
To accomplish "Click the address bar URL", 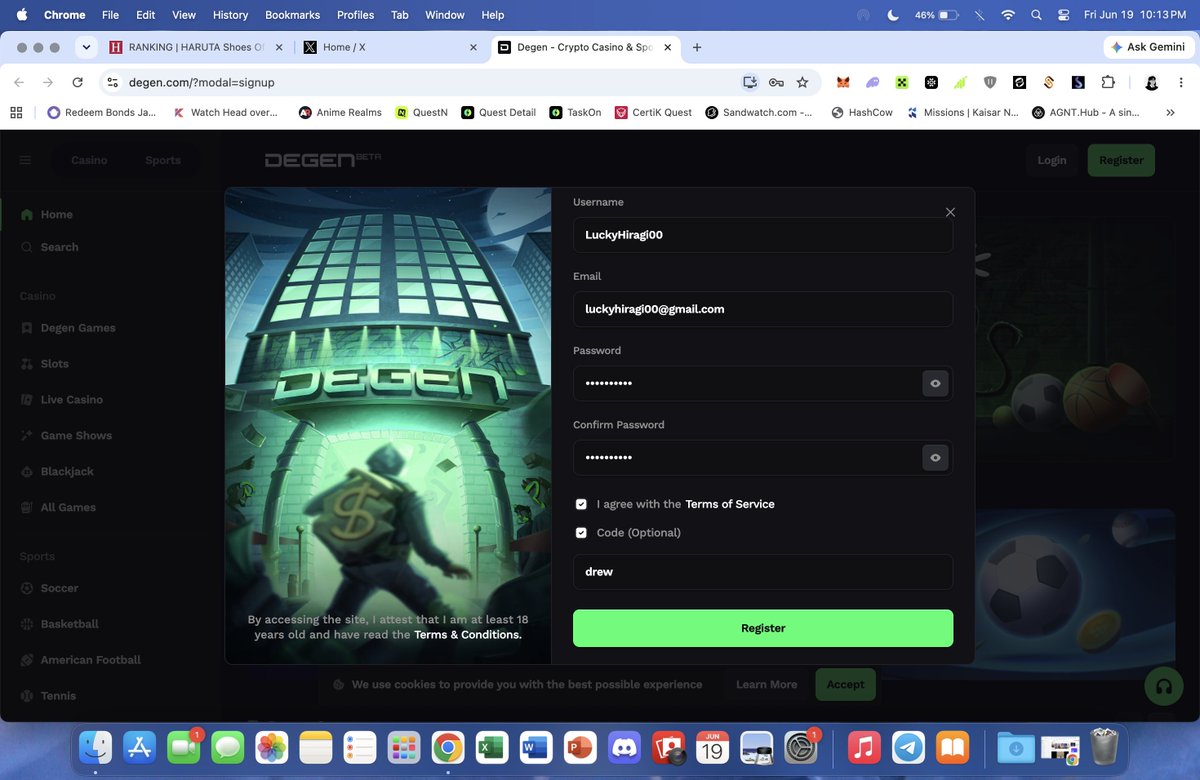I will (x=202, y=82).
